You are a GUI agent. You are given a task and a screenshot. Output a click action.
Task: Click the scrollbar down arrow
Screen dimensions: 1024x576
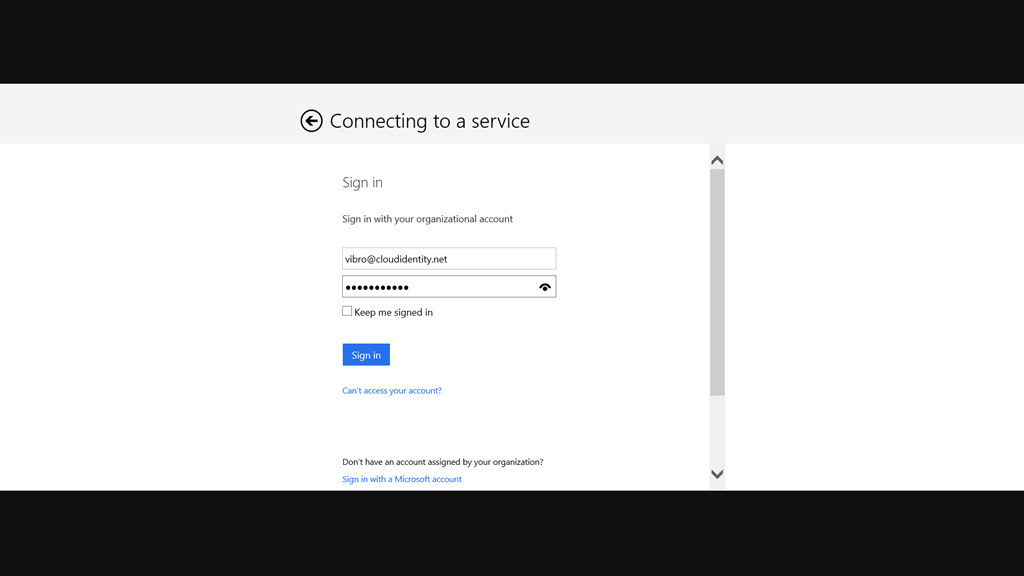coord(717,474)
